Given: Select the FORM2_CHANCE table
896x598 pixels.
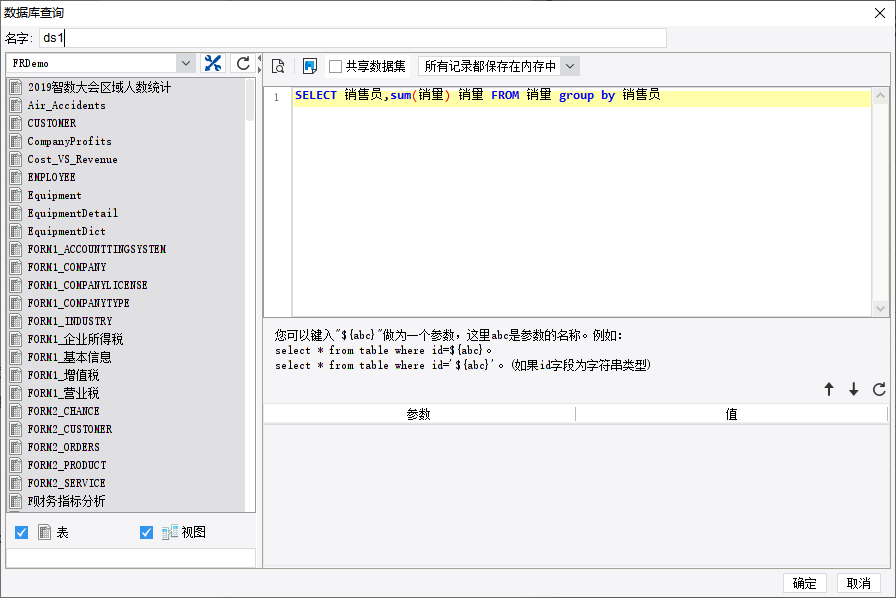Looking at the screenshot, I should click(63, 411).
